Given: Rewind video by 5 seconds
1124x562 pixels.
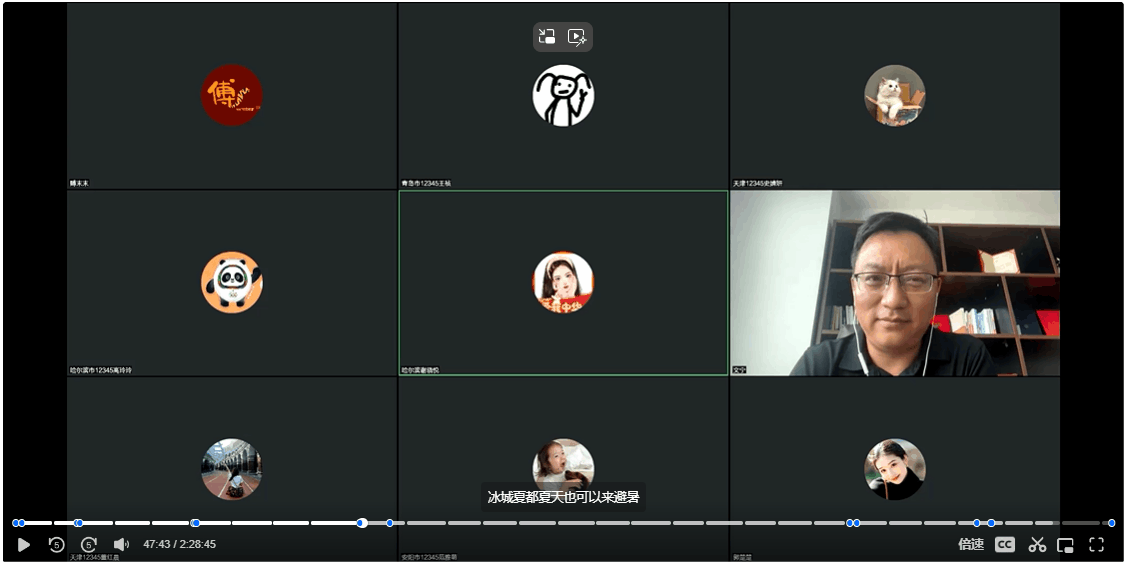Looking at the screenshot, I should [56, 544].
